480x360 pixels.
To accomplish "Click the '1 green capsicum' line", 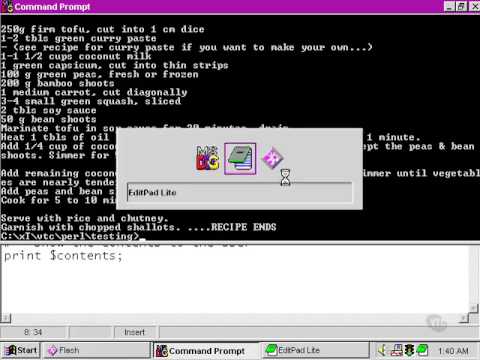I will point(114,65).
